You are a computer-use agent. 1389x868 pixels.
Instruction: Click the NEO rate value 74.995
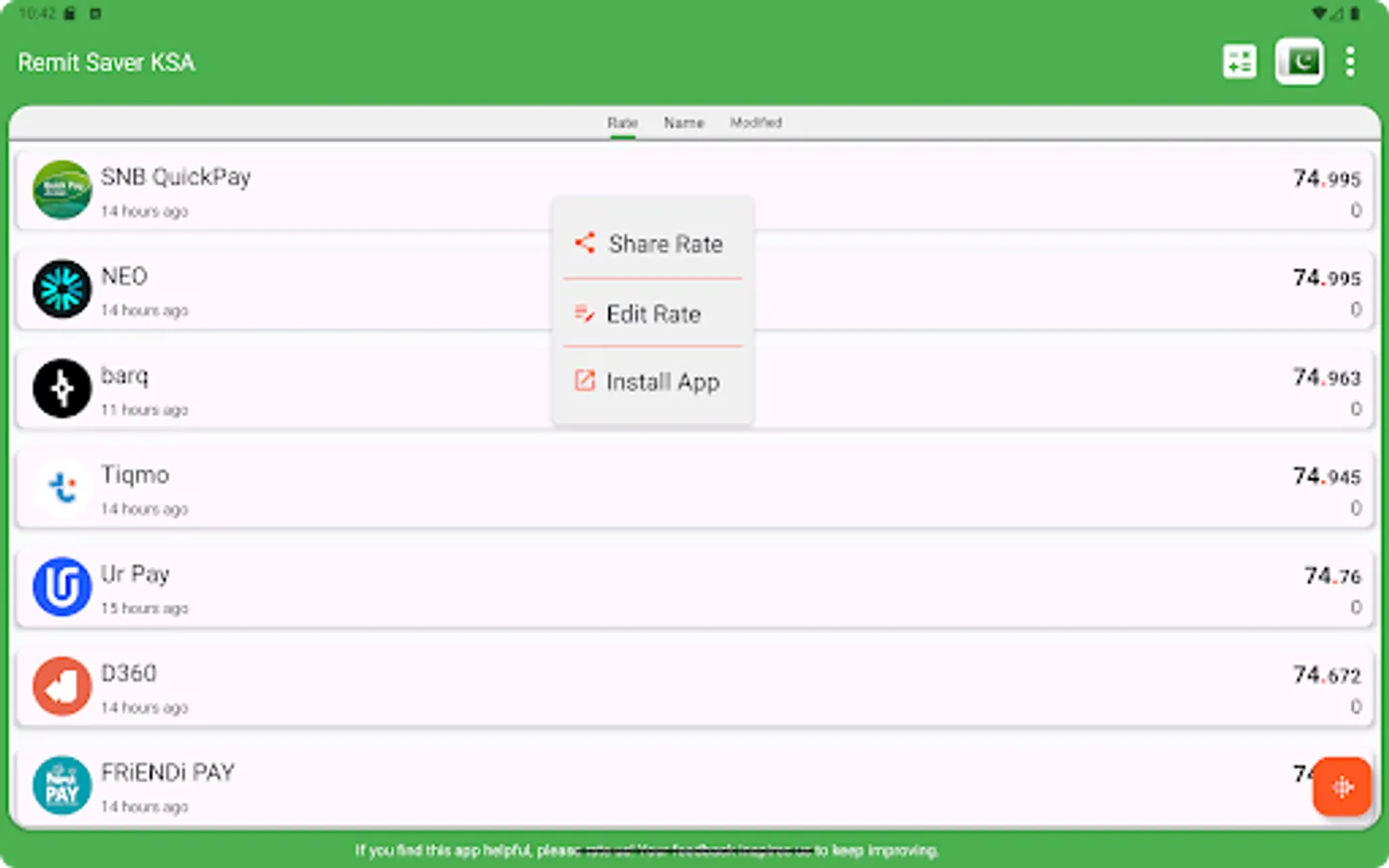click(1326, 278)
